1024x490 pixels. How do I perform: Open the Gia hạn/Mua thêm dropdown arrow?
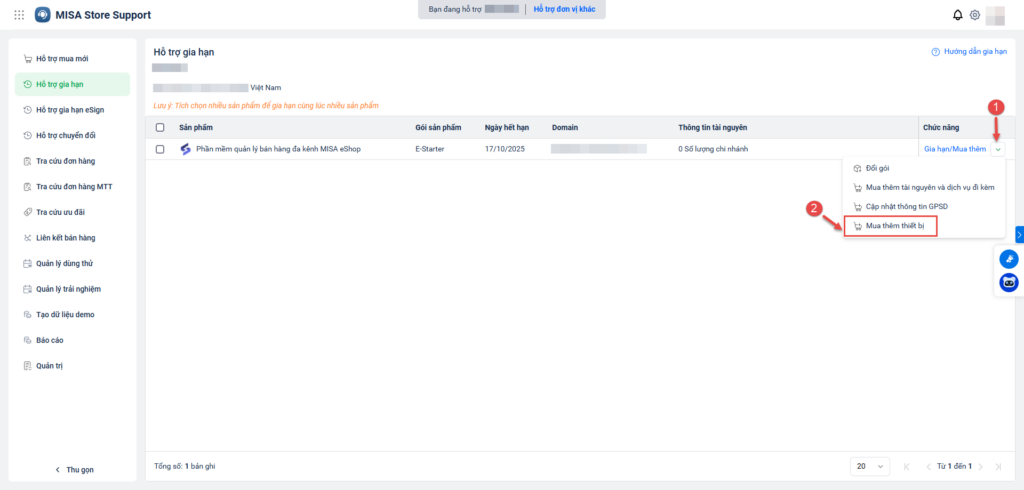coord(998,150)
